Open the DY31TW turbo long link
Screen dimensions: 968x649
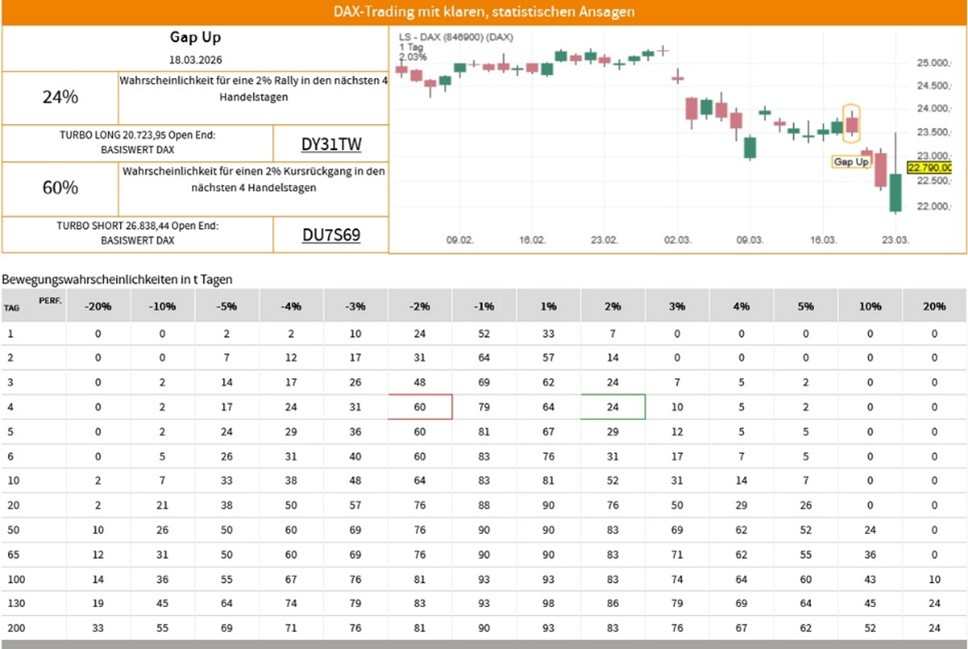pos(329,143)
